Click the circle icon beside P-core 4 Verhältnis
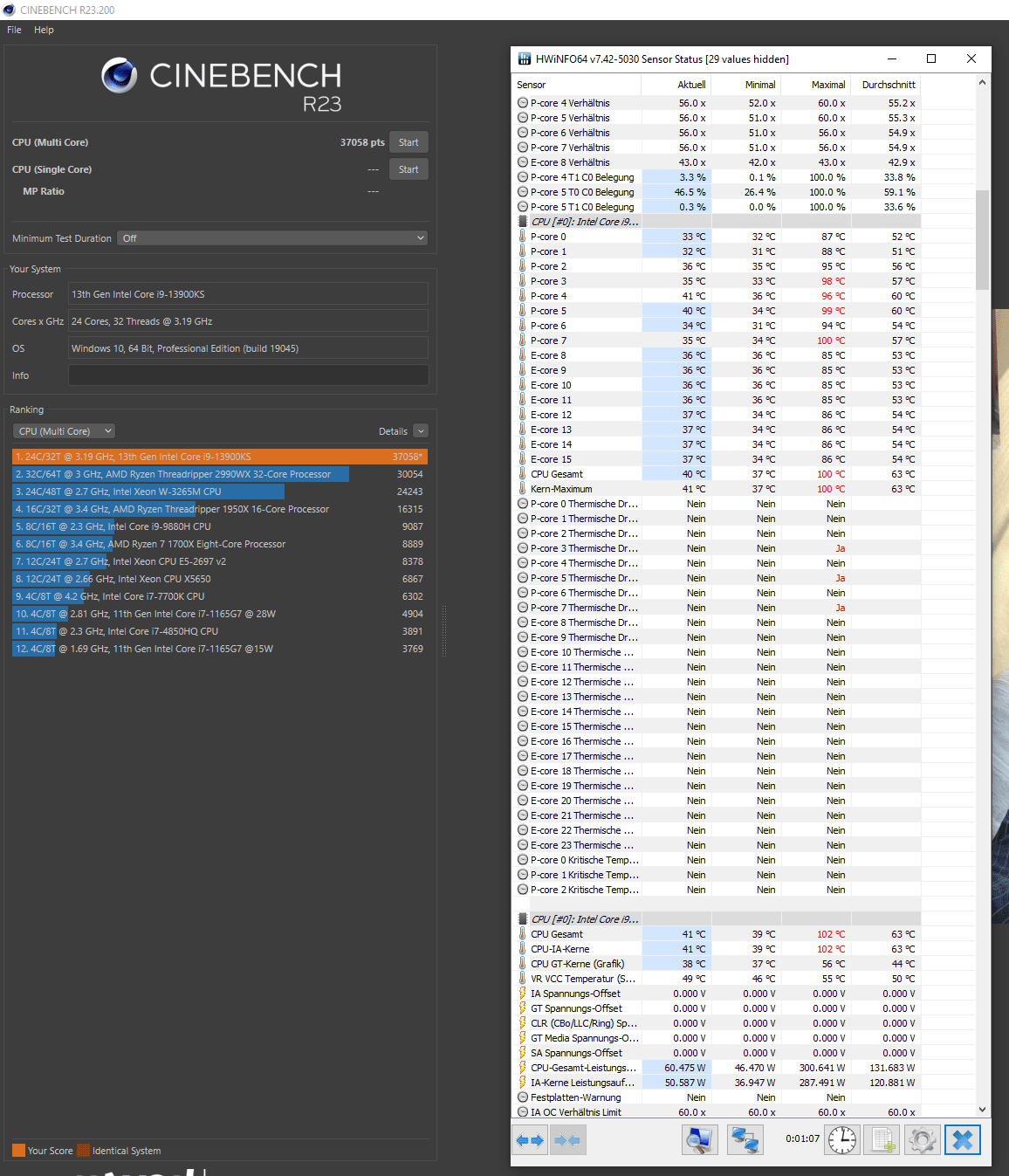 [x=523, y=103]
